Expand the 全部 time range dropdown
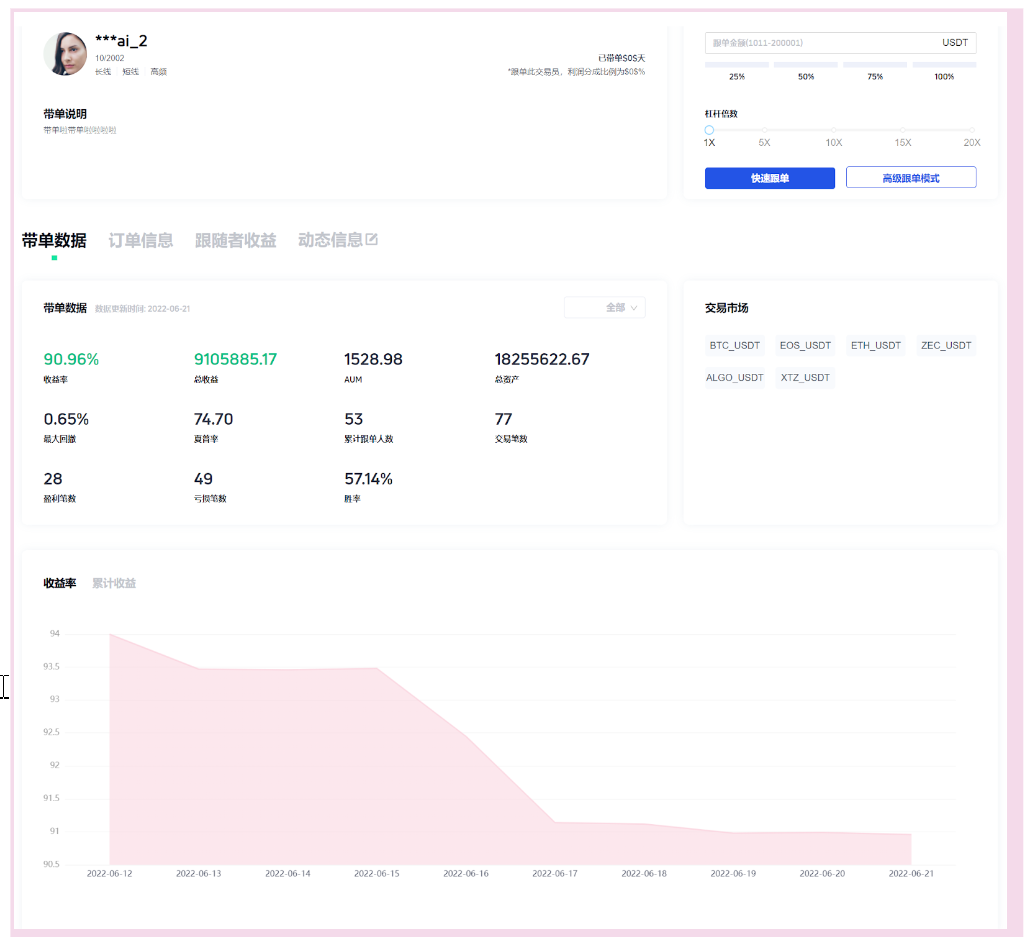The width and height of the screenshot is (1032, 937). (605, 308)
